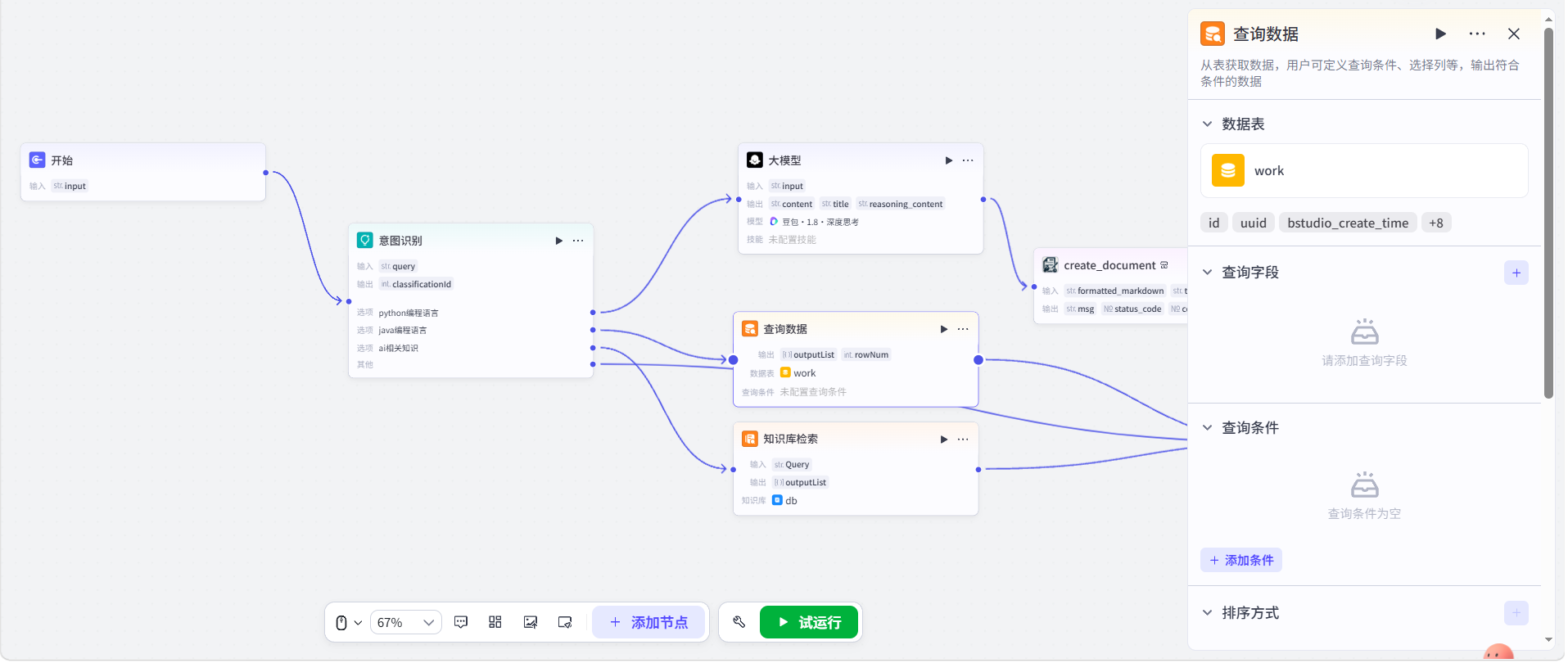This screenshot has height=663, width=1568.
Task: Add a comment note to canvas
Action: tap(461, 623)
